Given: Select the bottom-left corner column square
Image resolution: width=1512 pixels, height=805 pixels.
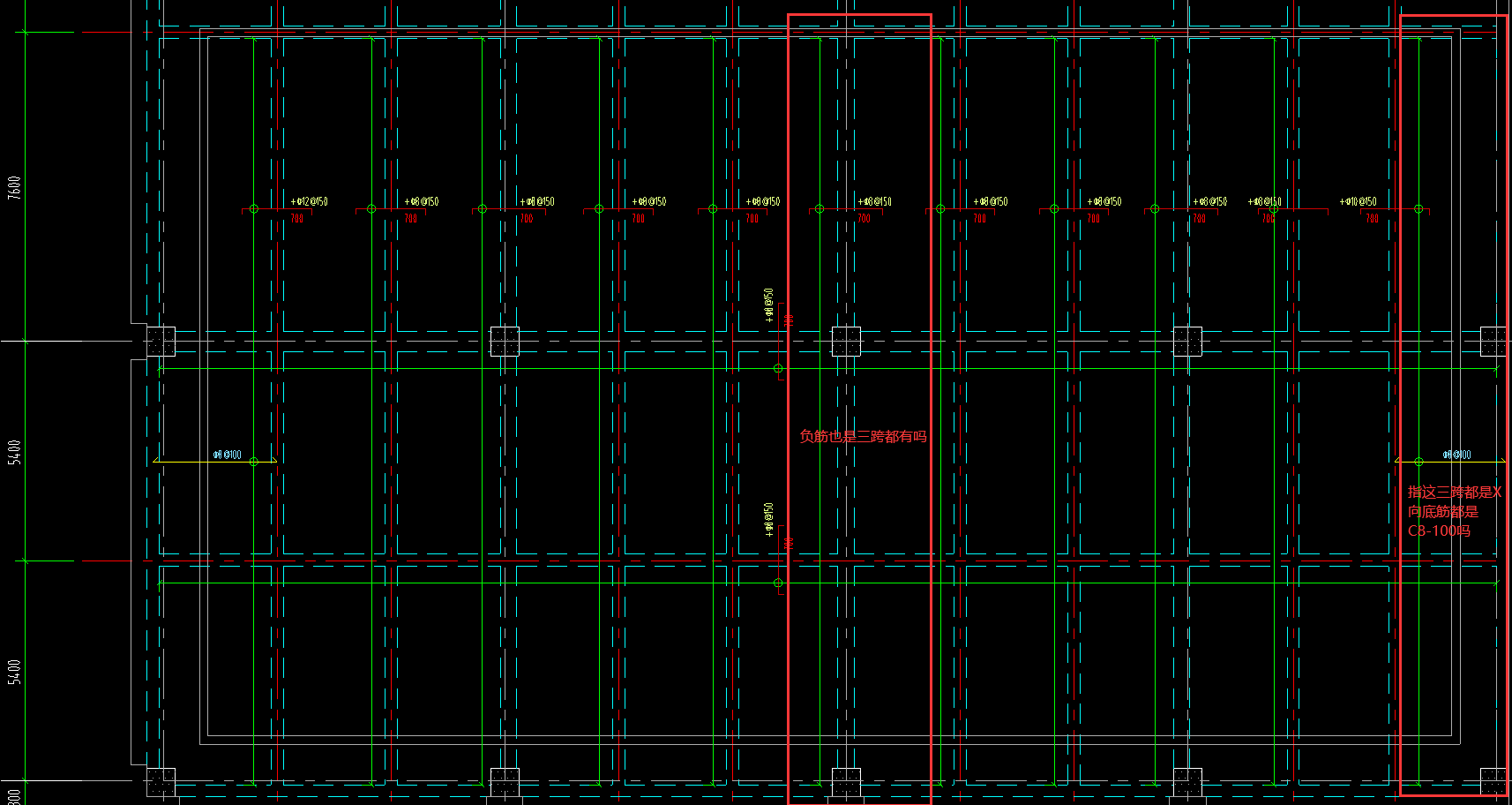Looking at the screenshot, I should pos(161,782).
